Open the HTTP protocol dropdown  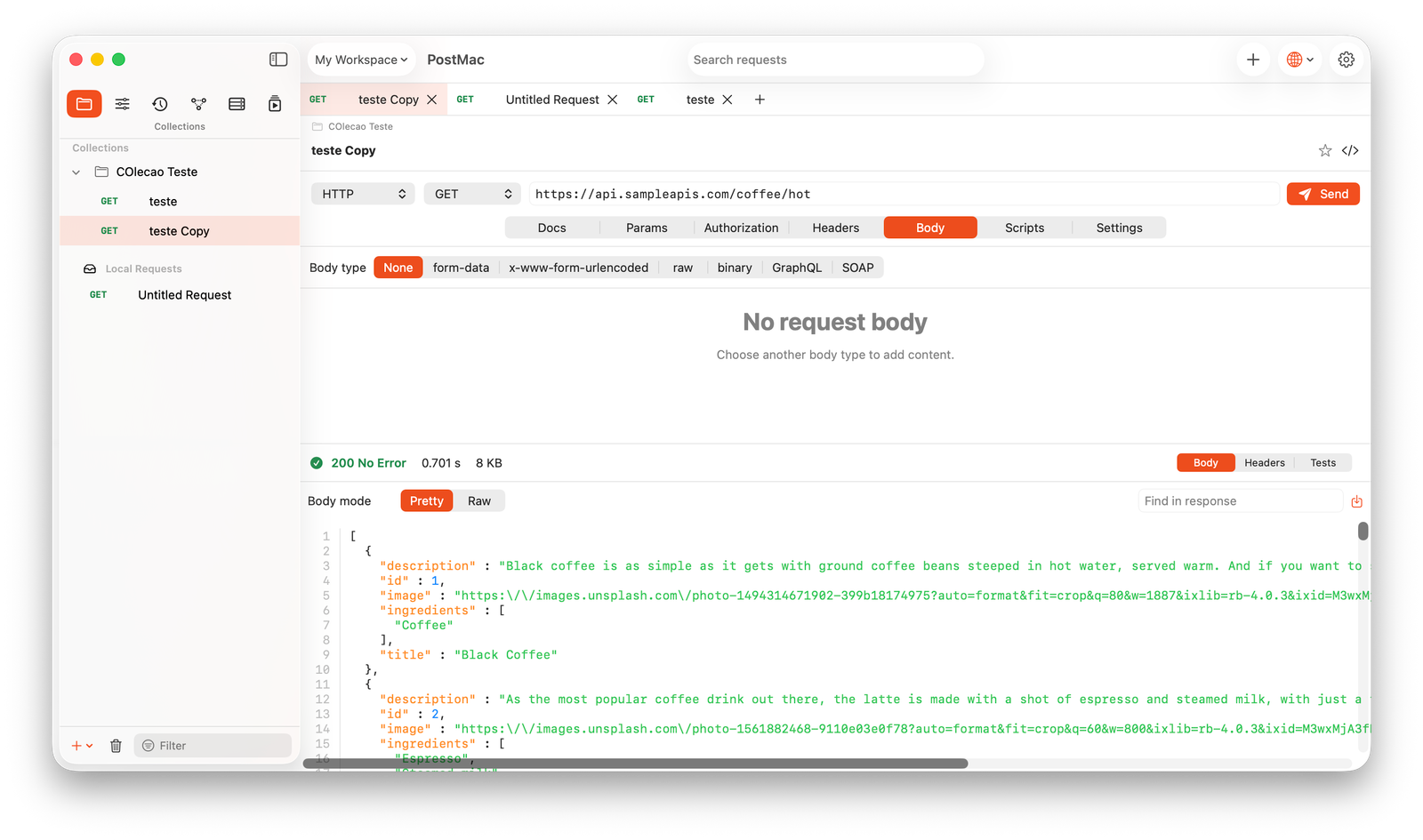coord(364,194)
